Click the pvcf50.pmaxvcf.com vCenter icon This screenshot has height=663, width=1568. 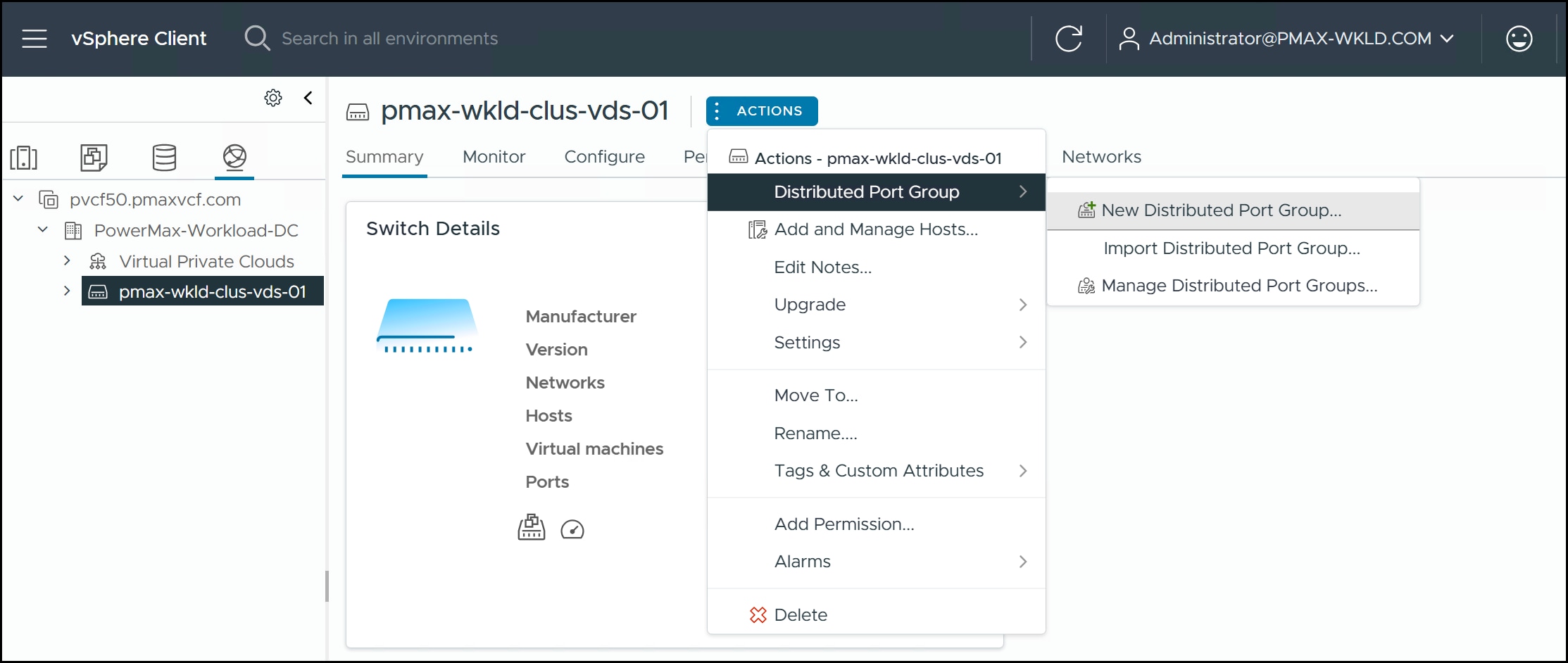[49, 199]
